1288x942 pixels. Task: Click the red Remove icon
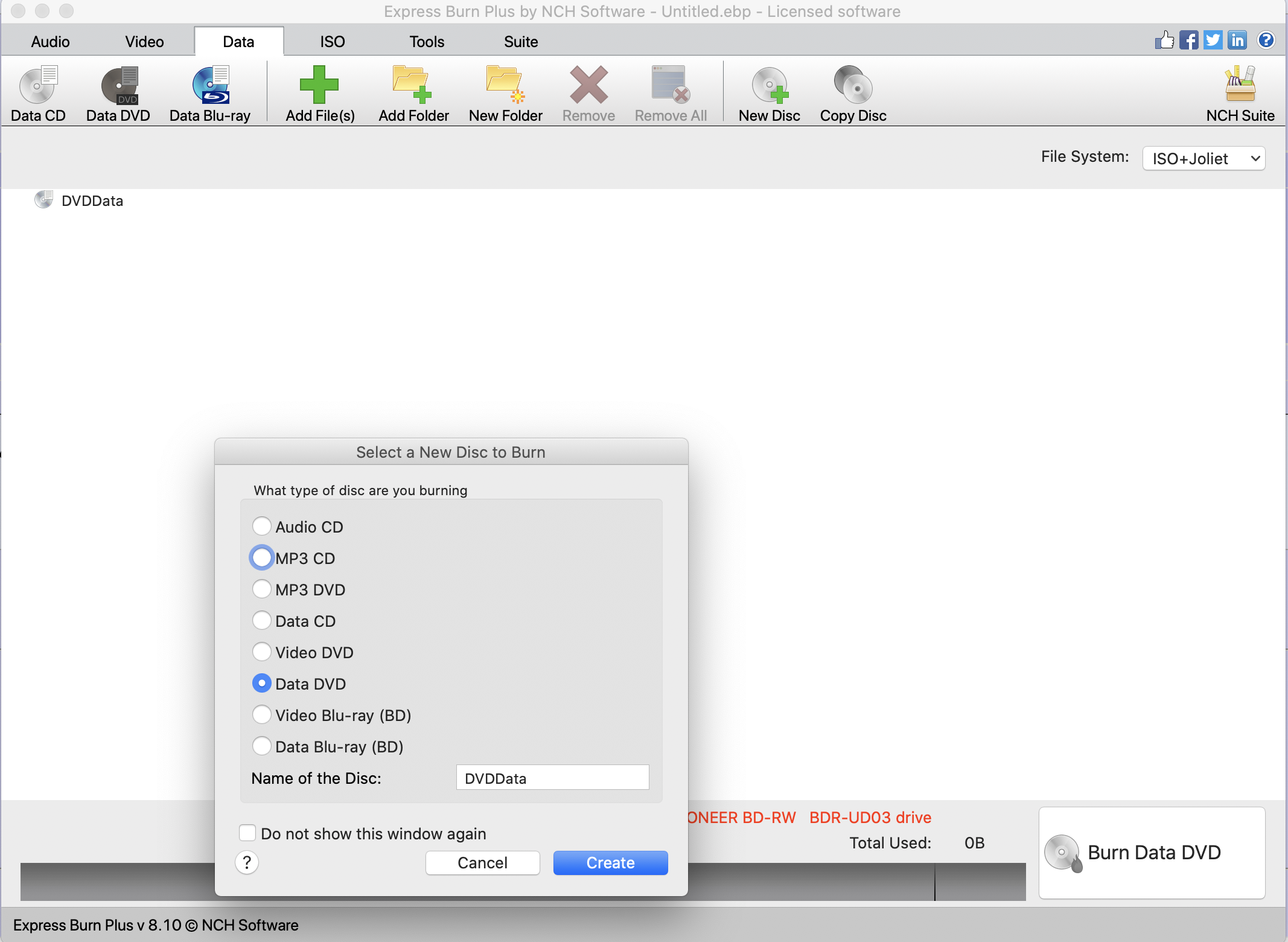pos(588,94)
